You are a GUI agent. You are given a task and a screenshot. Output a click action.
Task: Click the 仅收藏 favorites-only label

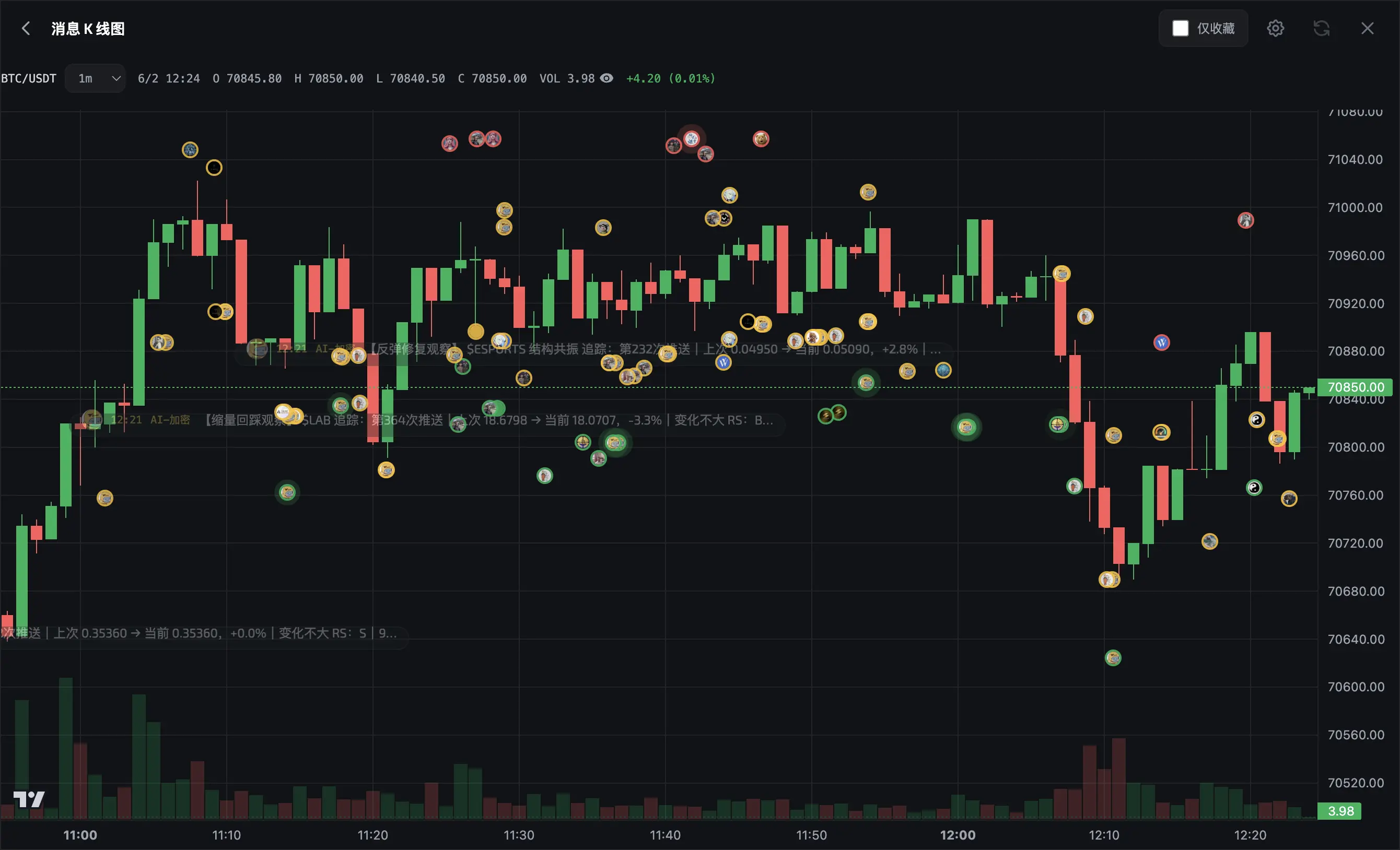click(x=1216, y=28)
